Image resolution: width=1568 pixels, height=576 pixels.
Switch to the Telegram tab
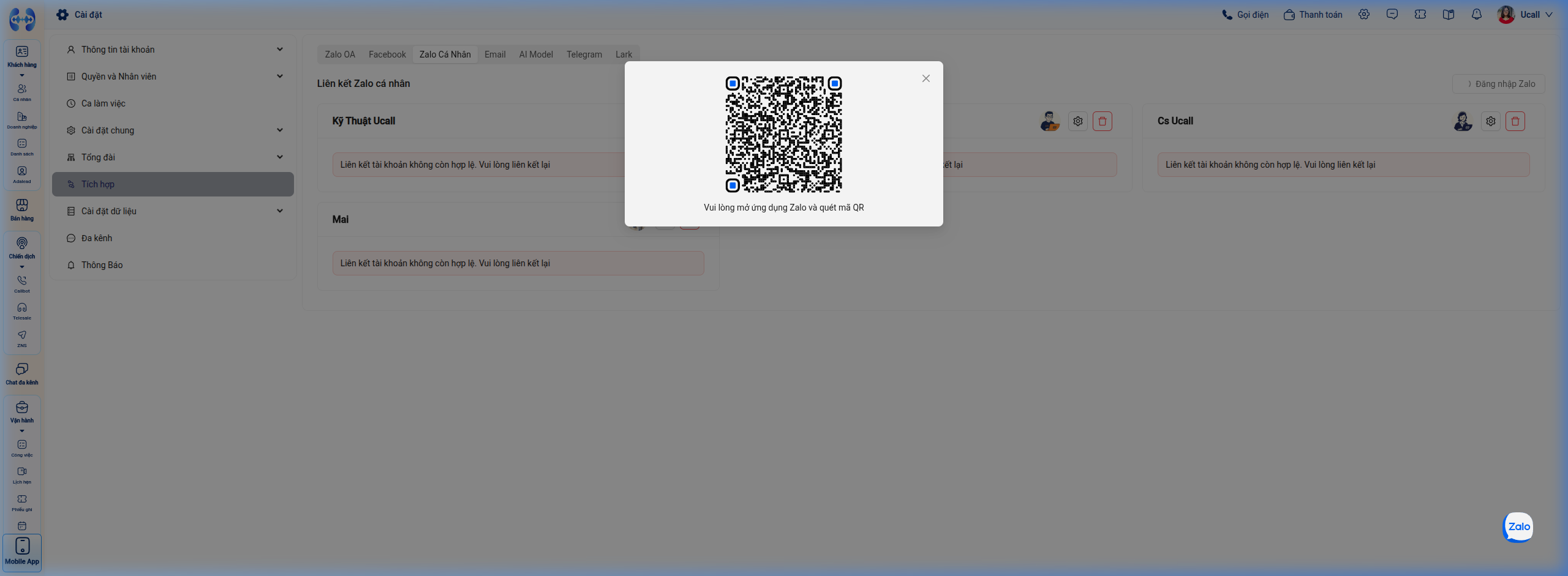coord(584,54)
